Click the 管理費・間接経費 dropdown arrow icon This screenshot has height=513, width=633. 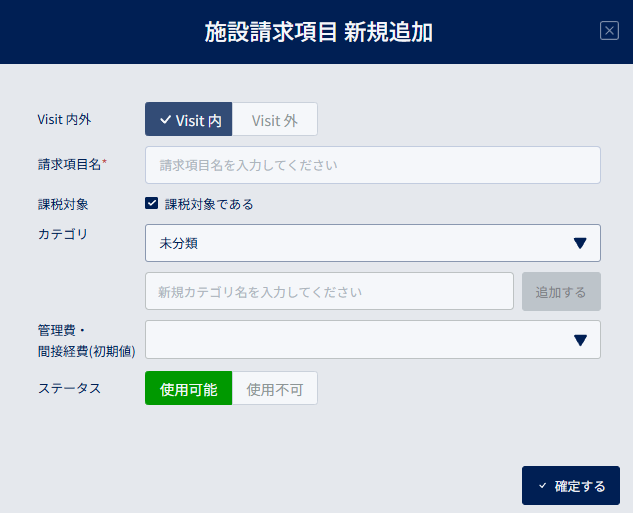[580, 340]
